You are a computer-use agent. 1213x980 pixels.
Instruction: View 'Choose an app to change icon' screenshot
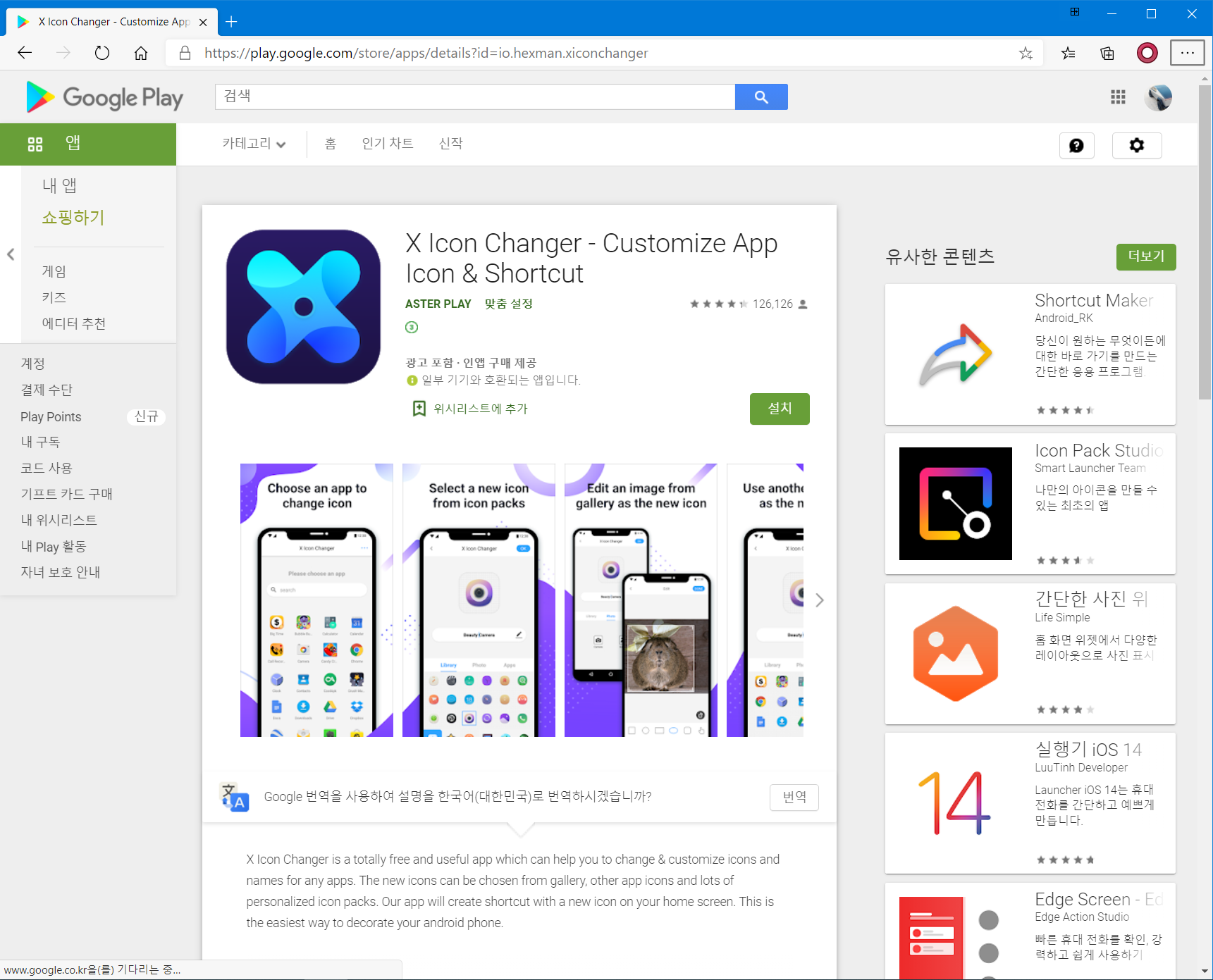click(x=316, y=600)
